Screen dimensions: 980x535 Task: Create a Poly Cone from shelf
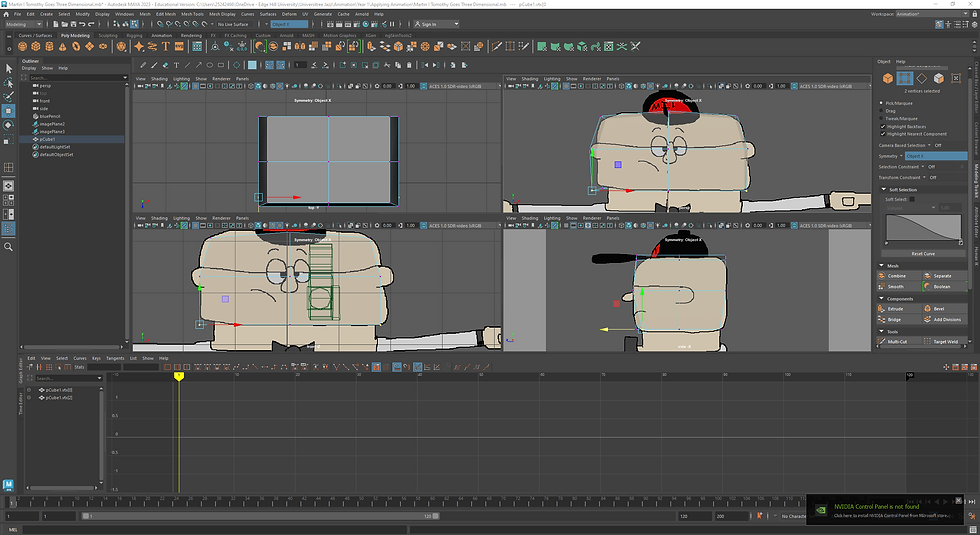pyautogui.click(x=62, y=46)
